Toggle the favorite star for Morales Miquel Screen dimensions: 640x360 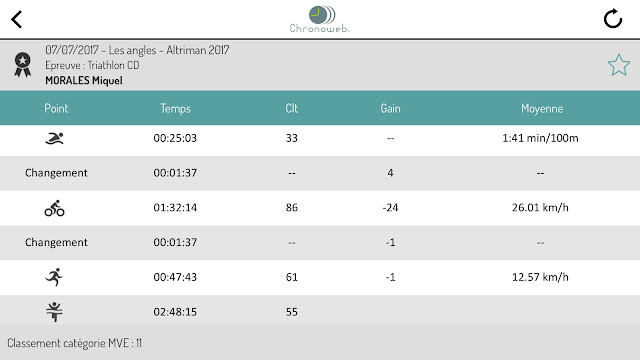click(x=619, y=65)
